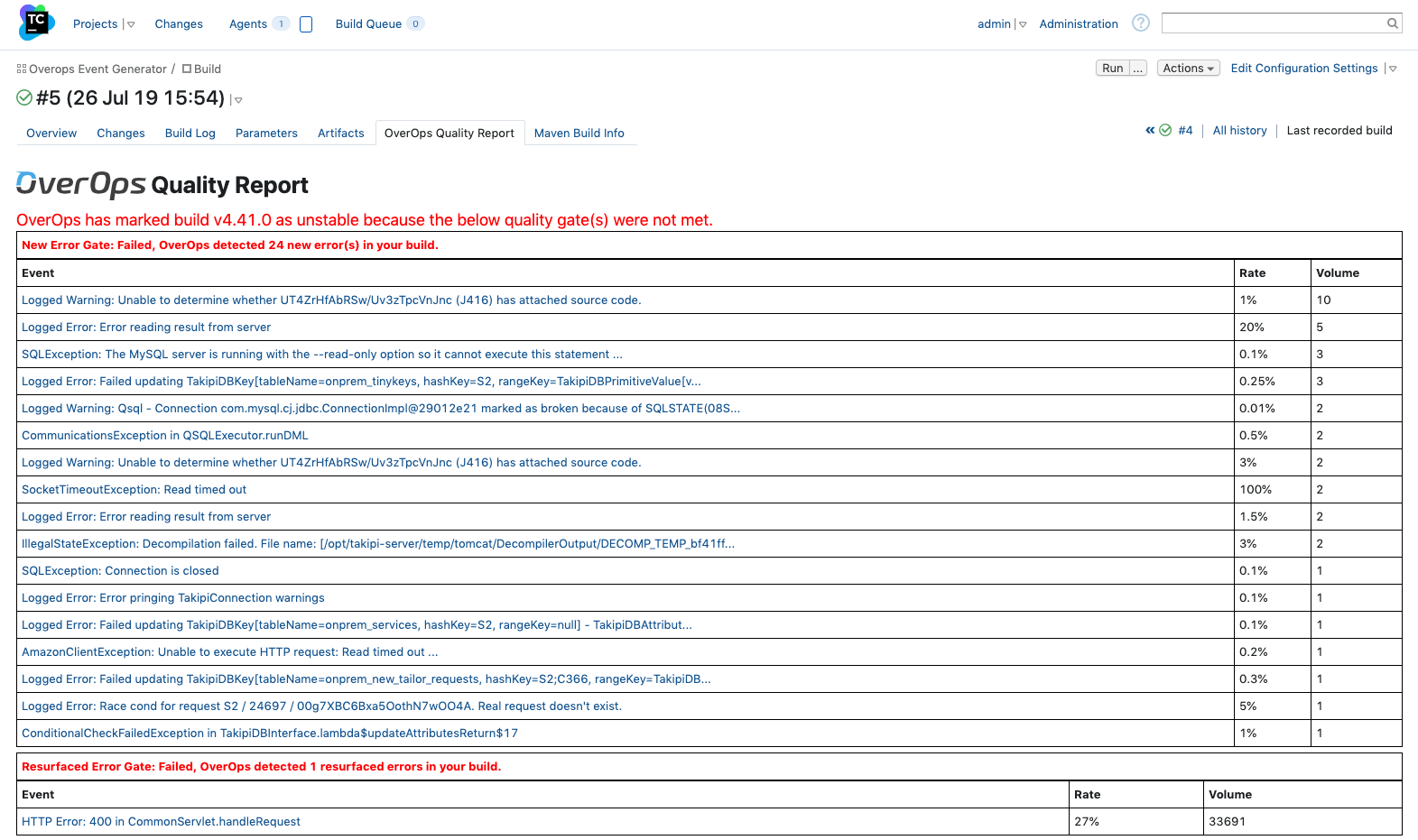Open Projects in the top navigation
1418x840 pixels.
[96, 23]
